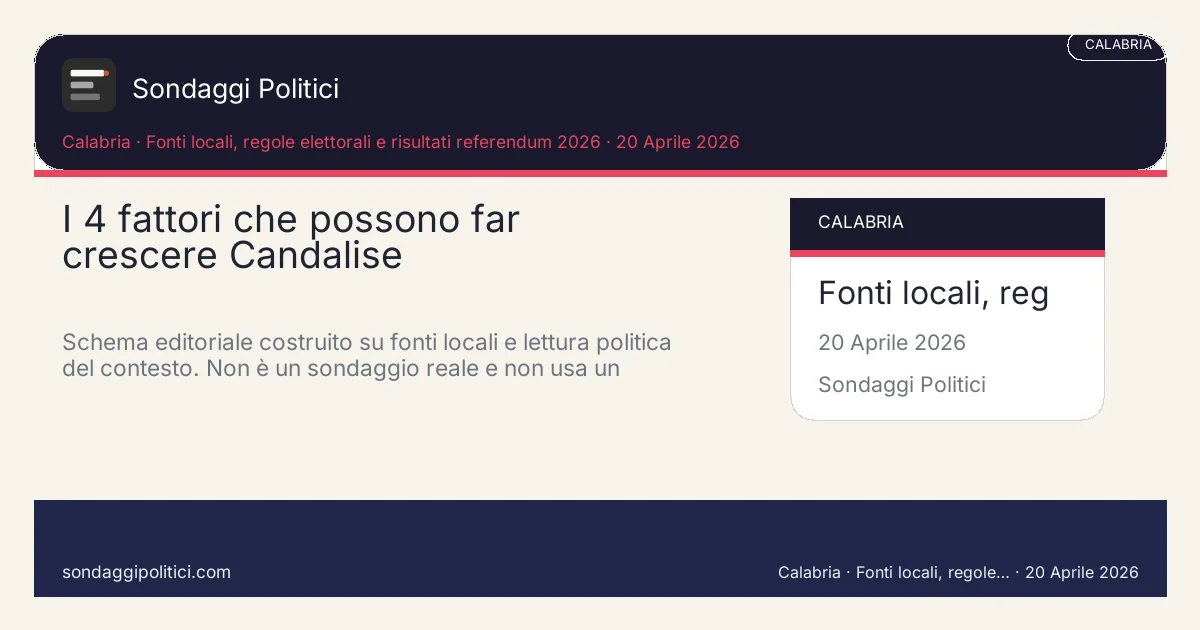Click the Sondaggi Politici logo icon
Screen dimensions: 1200x630
89,85
